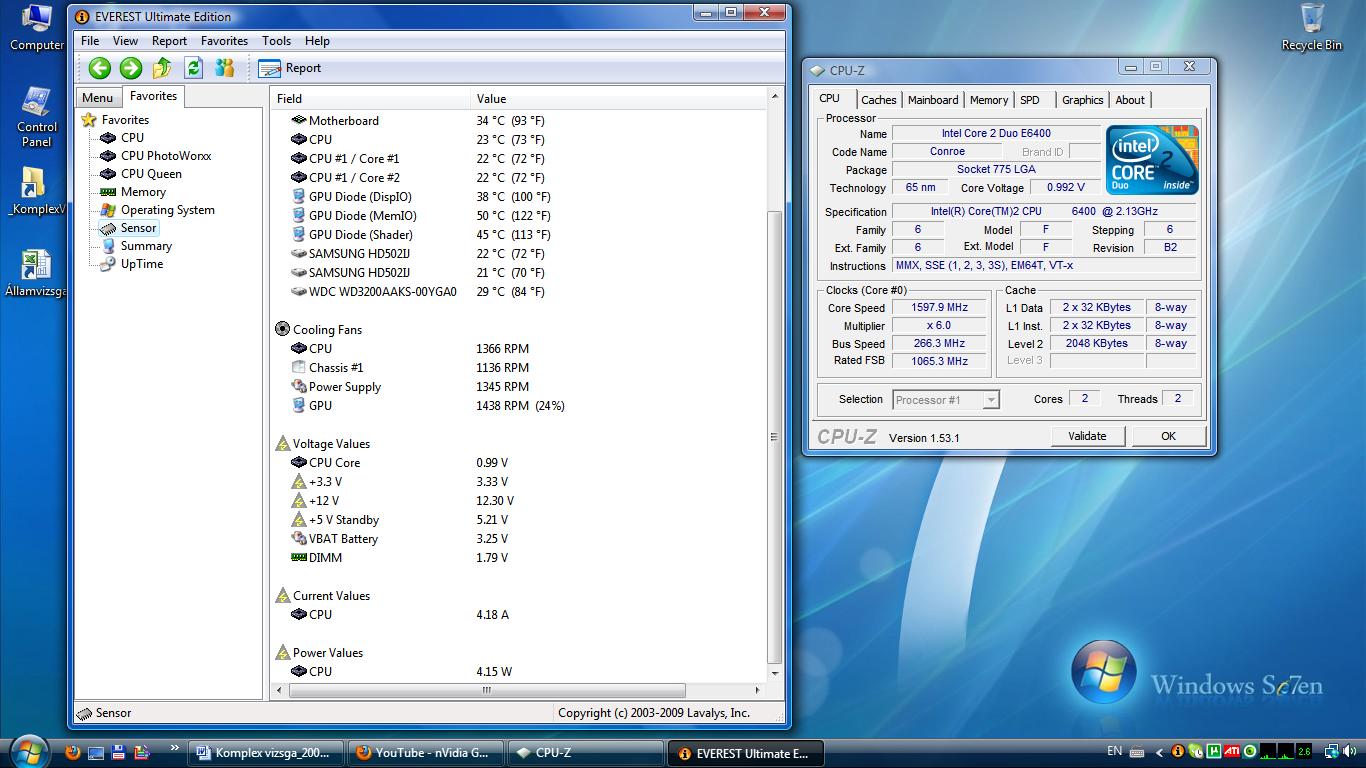Viewport: 1366px width, 768px height.
Task: Open the File menu in EVEREST
Action: pyautogui.click(x=90, y=41)
